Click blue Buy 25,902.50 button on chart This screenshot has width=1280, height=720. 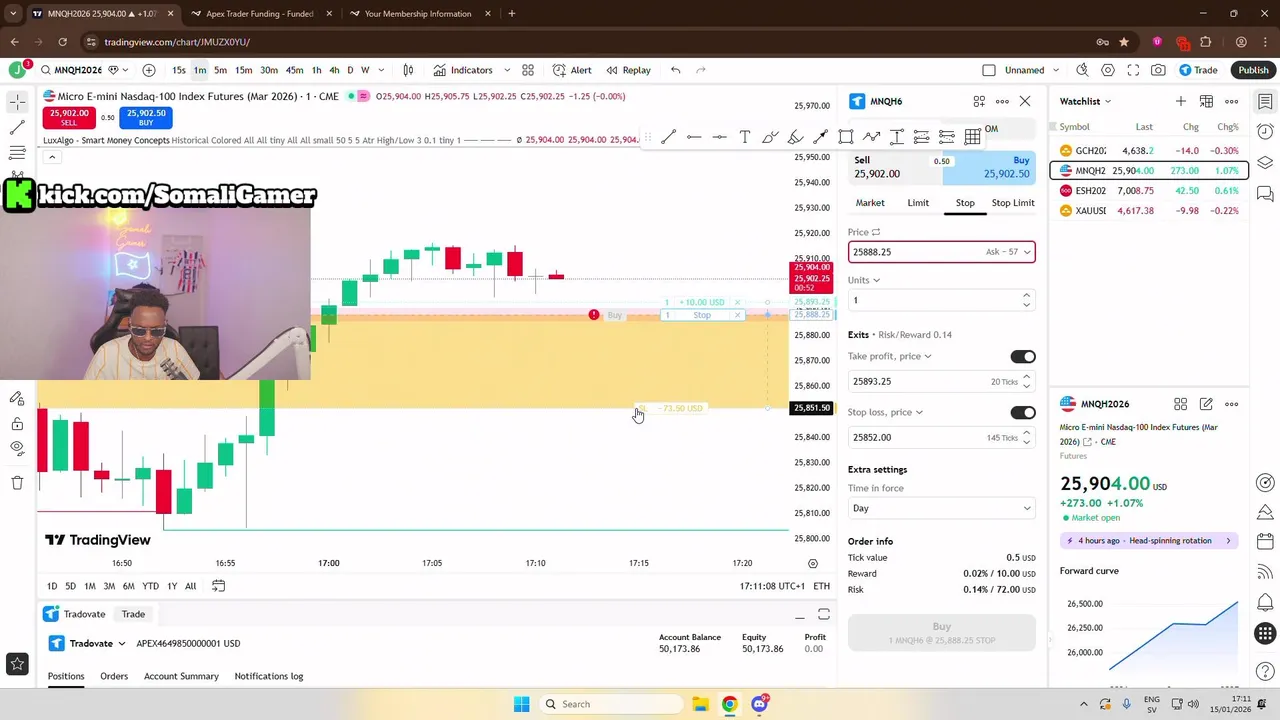pyautogui.click(x=146, y=117)
